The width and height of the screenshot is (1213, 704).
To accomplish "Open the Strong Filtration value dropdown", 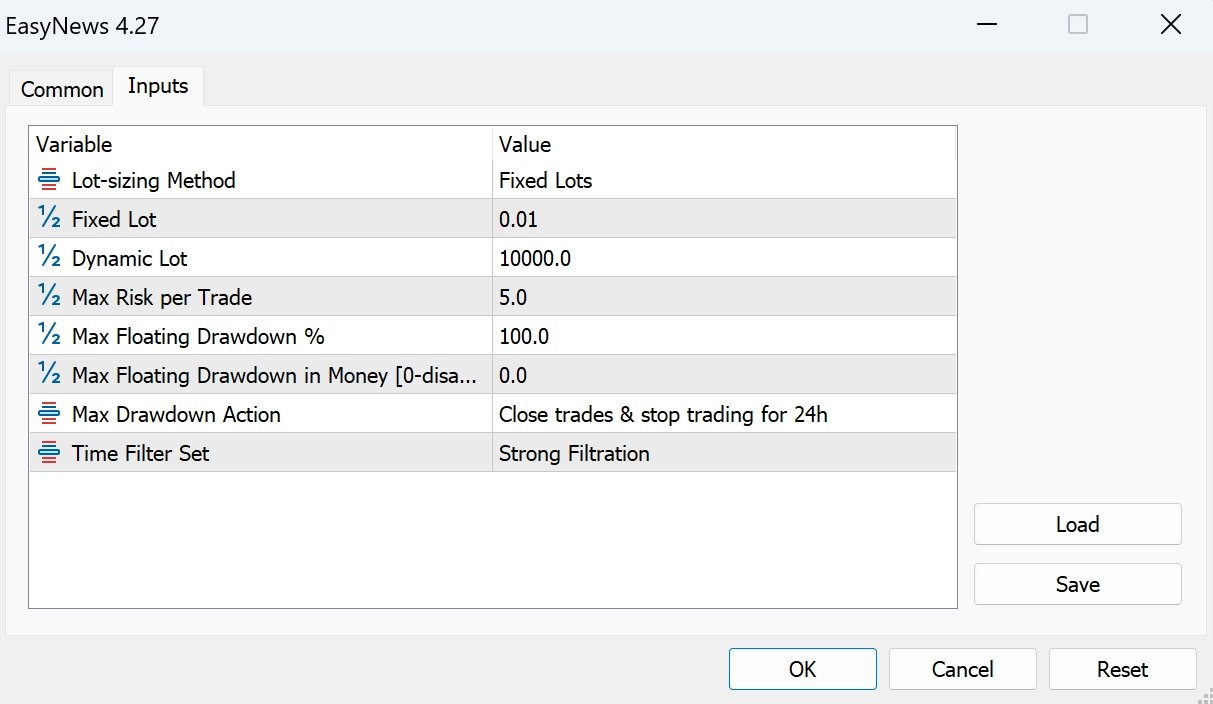I will pyautogui.click(x=723, y=453).
